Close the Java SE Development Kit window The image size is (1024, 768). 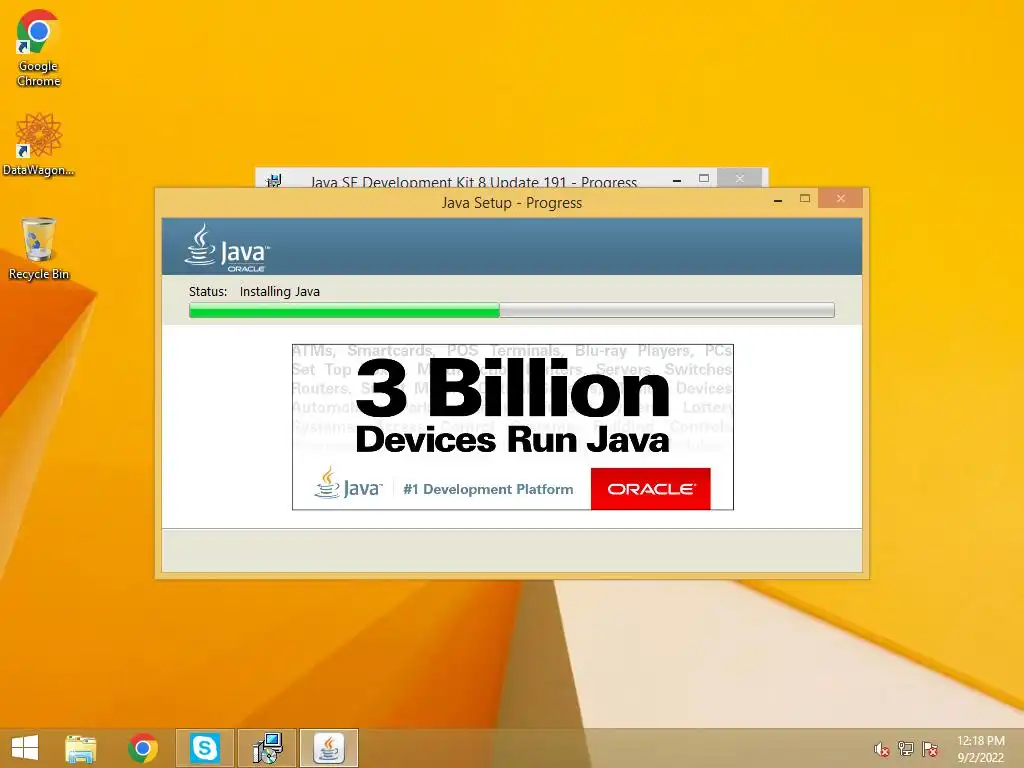[x=739, y=178]
